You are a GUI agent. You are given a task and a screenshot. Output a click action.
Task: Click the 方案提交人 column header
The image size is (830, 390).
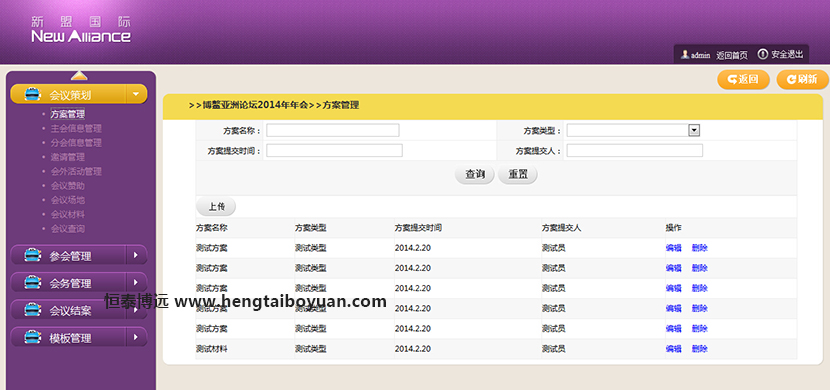pos(562,228)
